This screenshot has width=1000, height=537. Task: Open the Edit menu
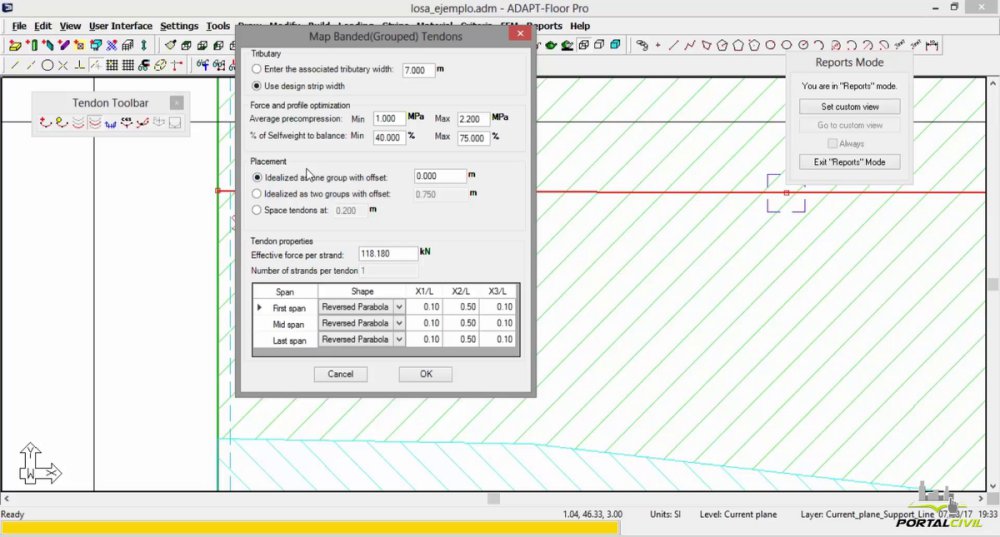43,26
